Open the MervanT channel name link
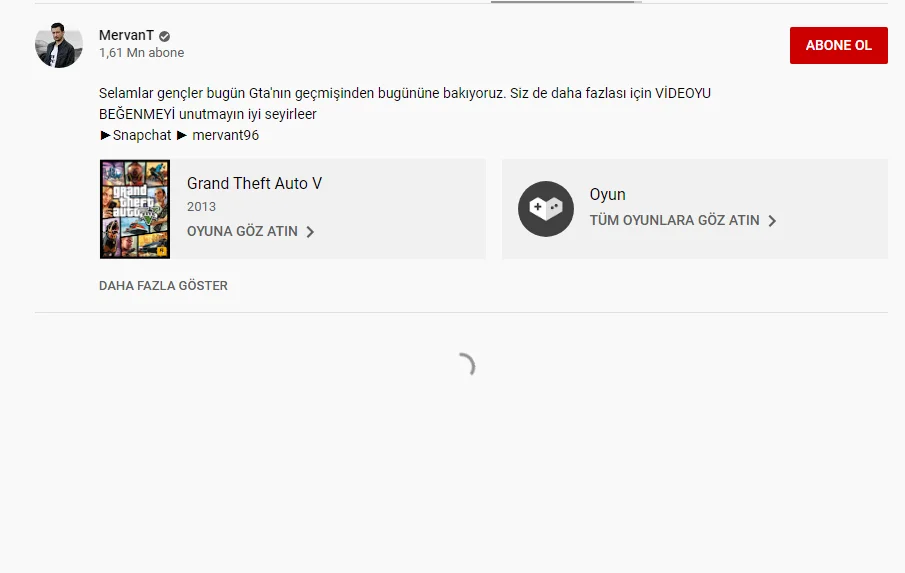The height and width of the screenshot is (573, 905). pyautogui.click(x=126, y=35)
